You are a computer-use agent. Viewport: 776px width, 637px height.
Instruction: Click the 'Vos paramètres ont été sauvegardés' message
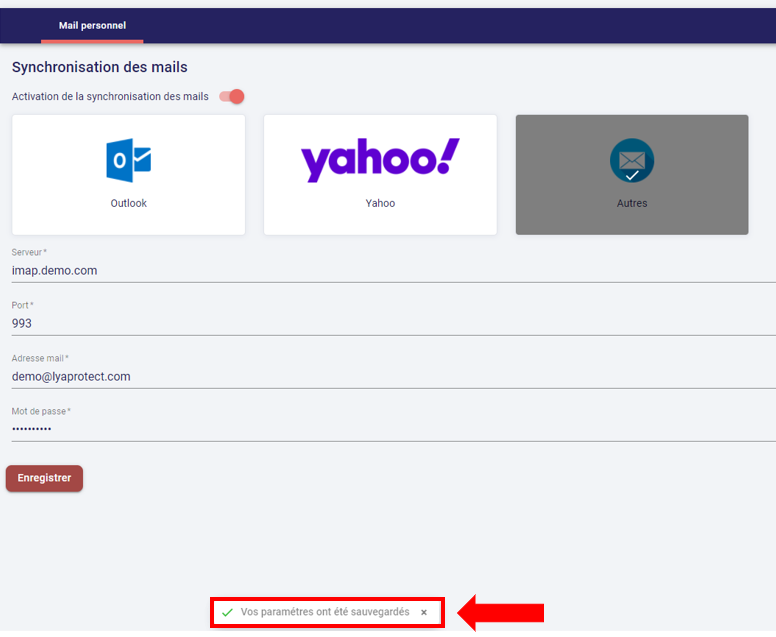325,612
